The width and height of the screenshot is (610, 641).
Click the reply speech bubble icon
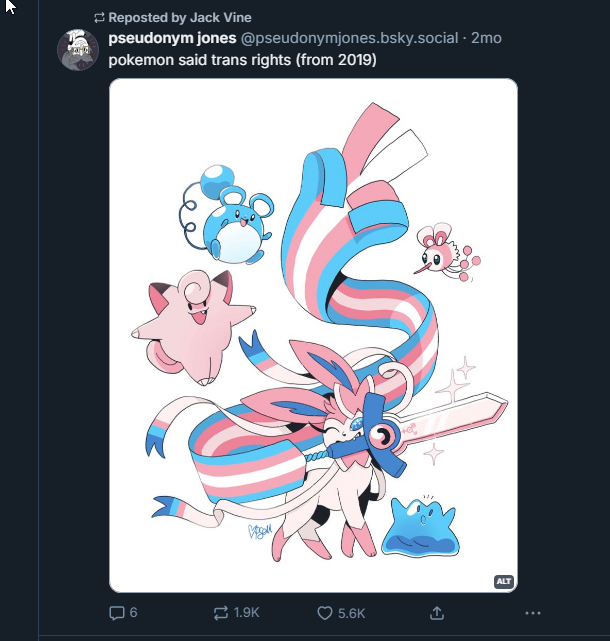tap(116, 613)
